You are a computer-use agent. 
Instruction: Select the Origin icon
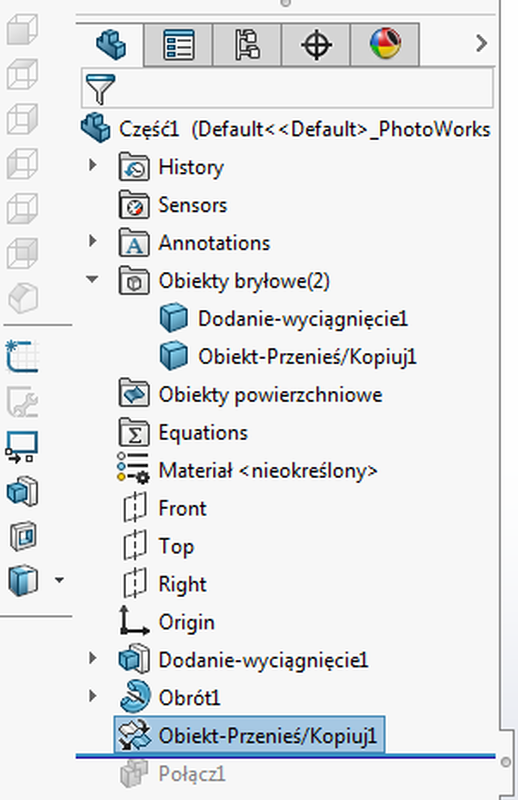point(134,620)
